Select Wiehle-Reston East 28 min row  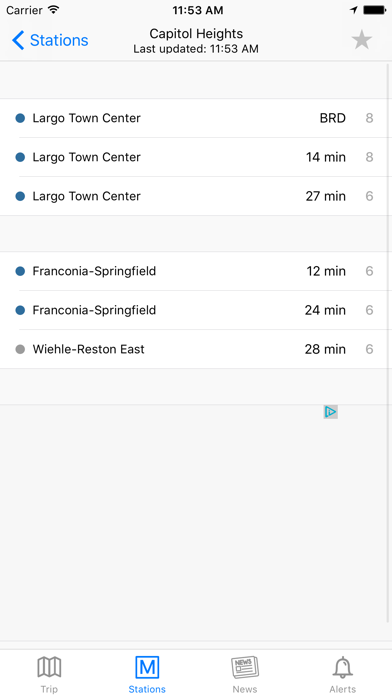pyautogui.click(x=196, y=349)
